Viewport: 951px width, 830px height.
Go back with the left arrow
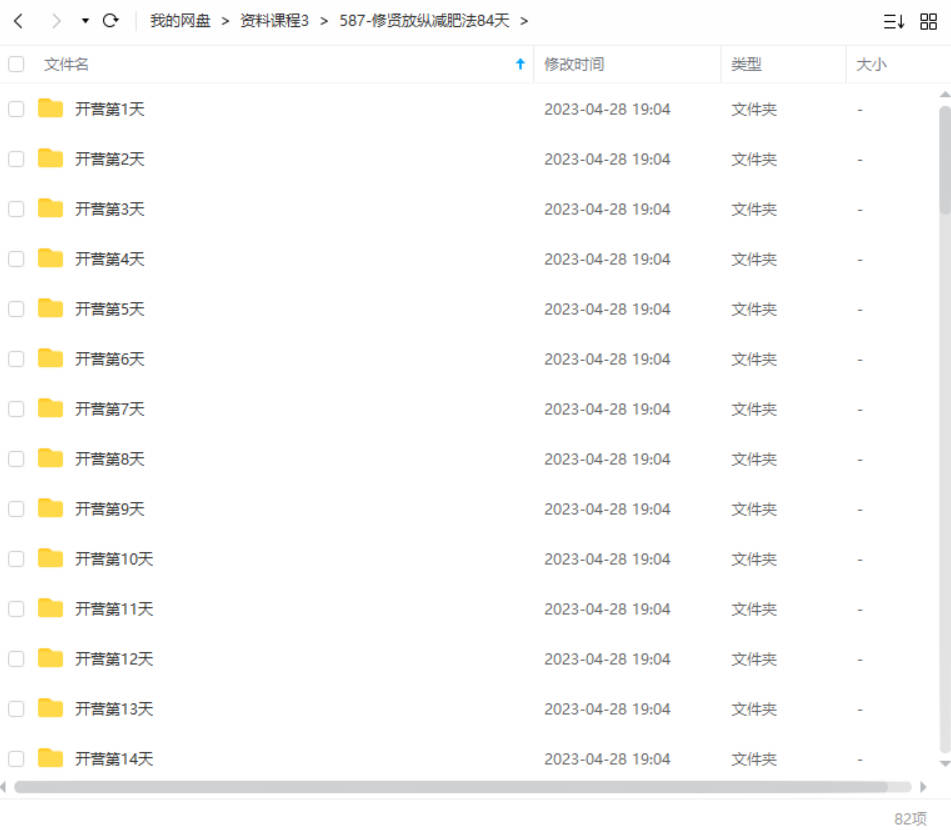(18, 21)
